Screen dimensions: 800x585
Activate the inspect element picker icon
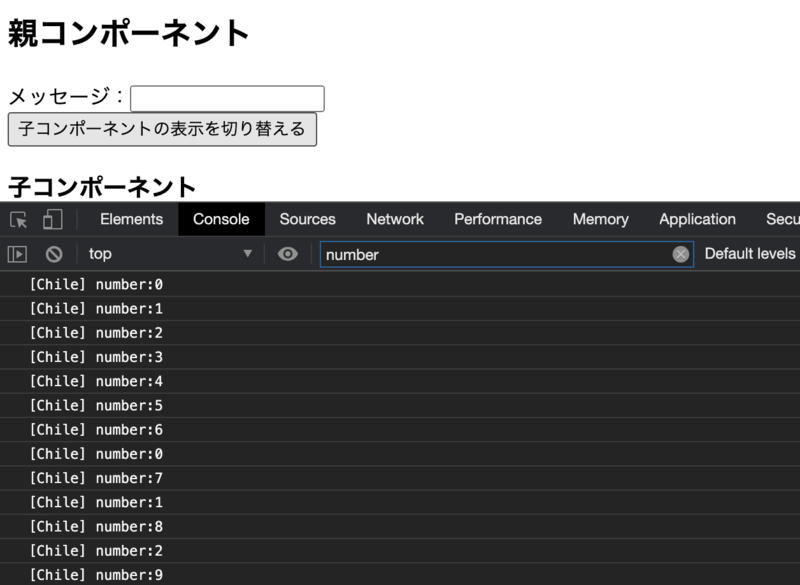point(18,220)
